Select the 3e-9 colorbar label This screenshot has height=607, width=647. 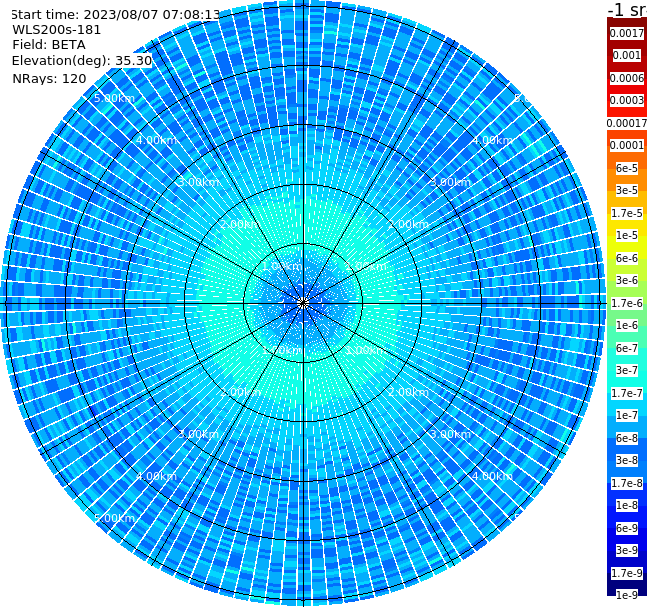627,550
